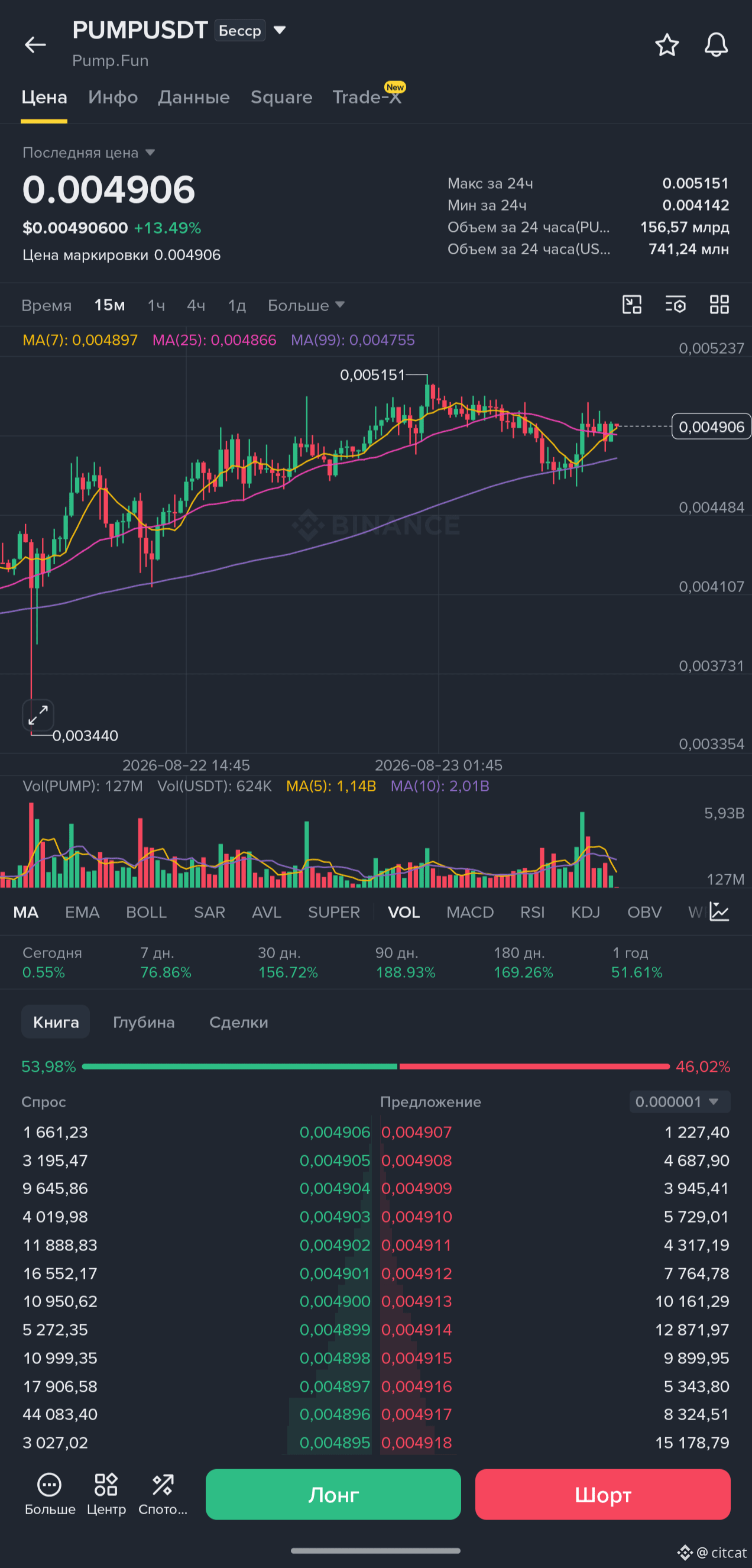Image resolution: width=752 pixels, height=1568 pixels.
Task: Toggle the AVL indicator
Action: (267, 912)
